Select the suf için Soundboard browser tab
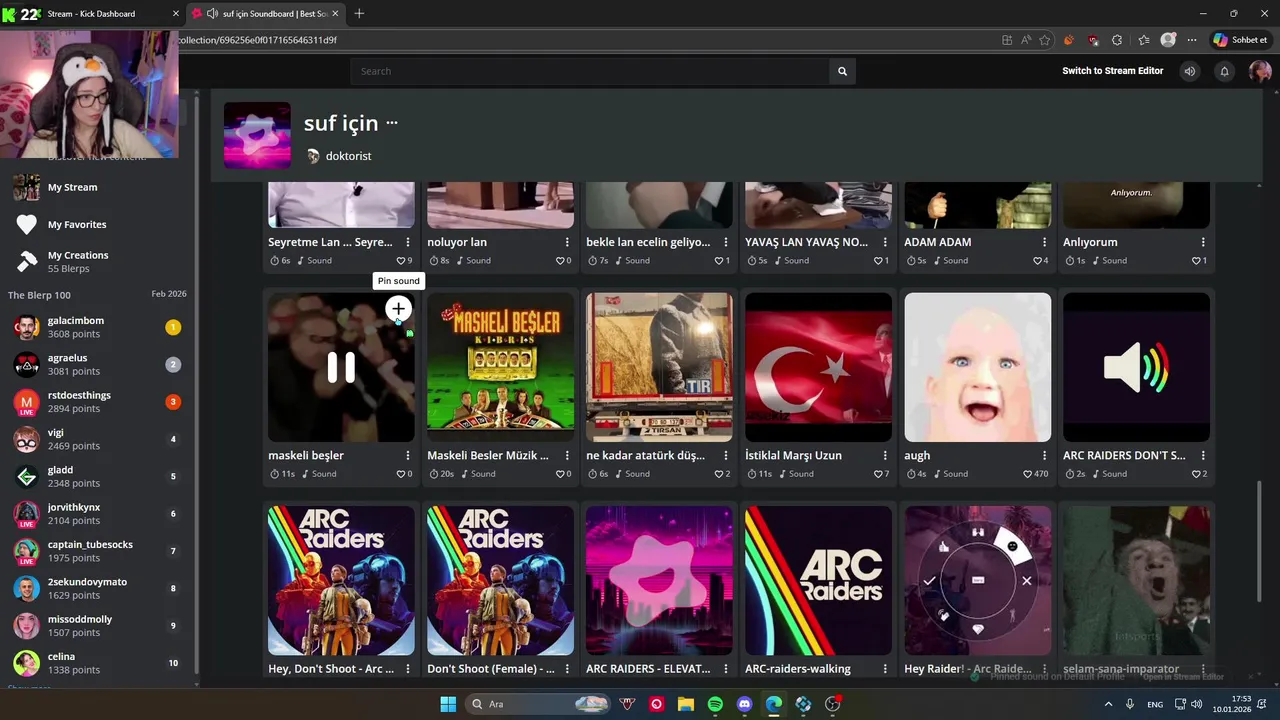 pos(265,14)
